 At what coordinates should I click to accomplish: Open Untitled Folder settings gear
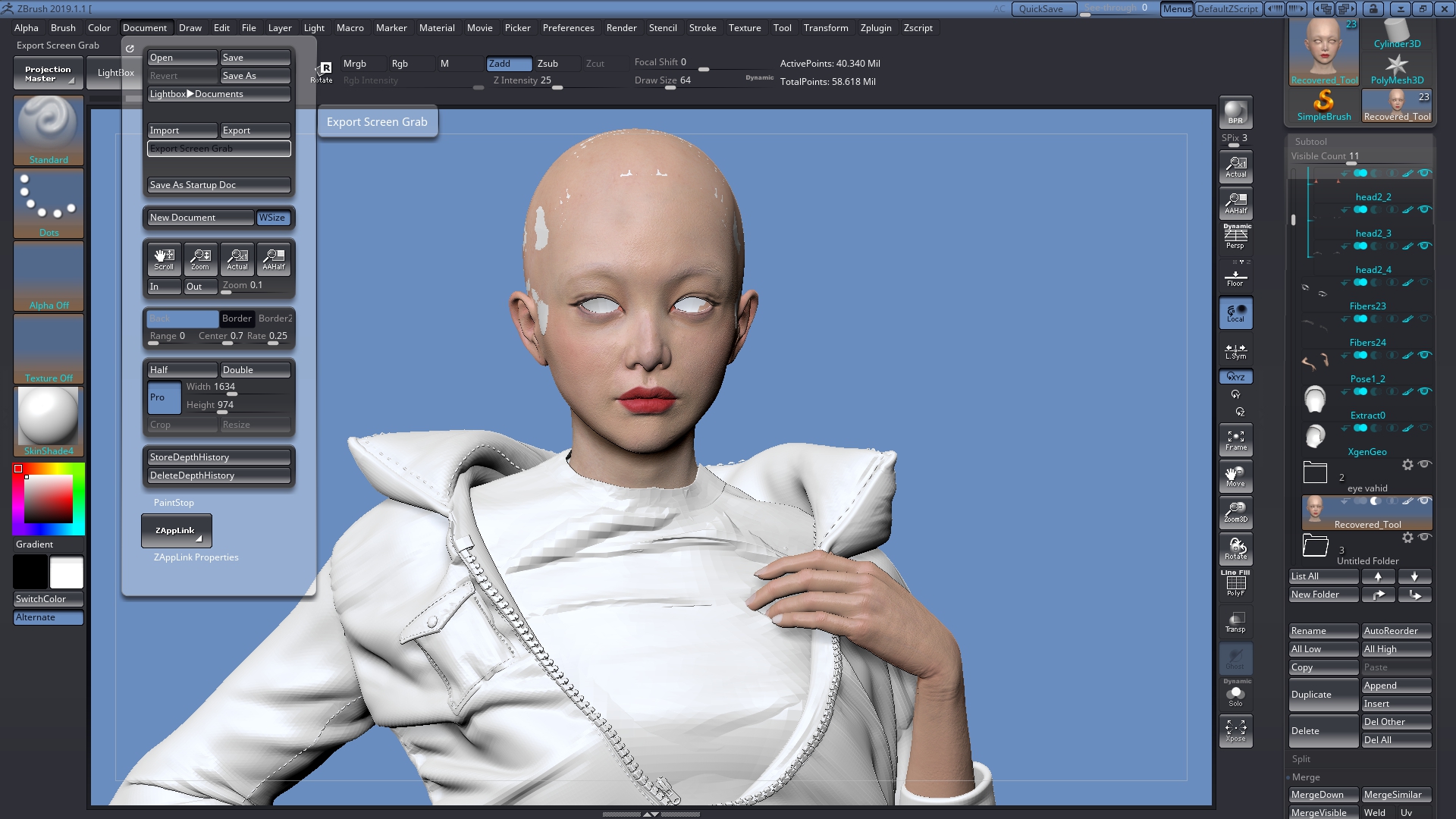[1407, 538]
